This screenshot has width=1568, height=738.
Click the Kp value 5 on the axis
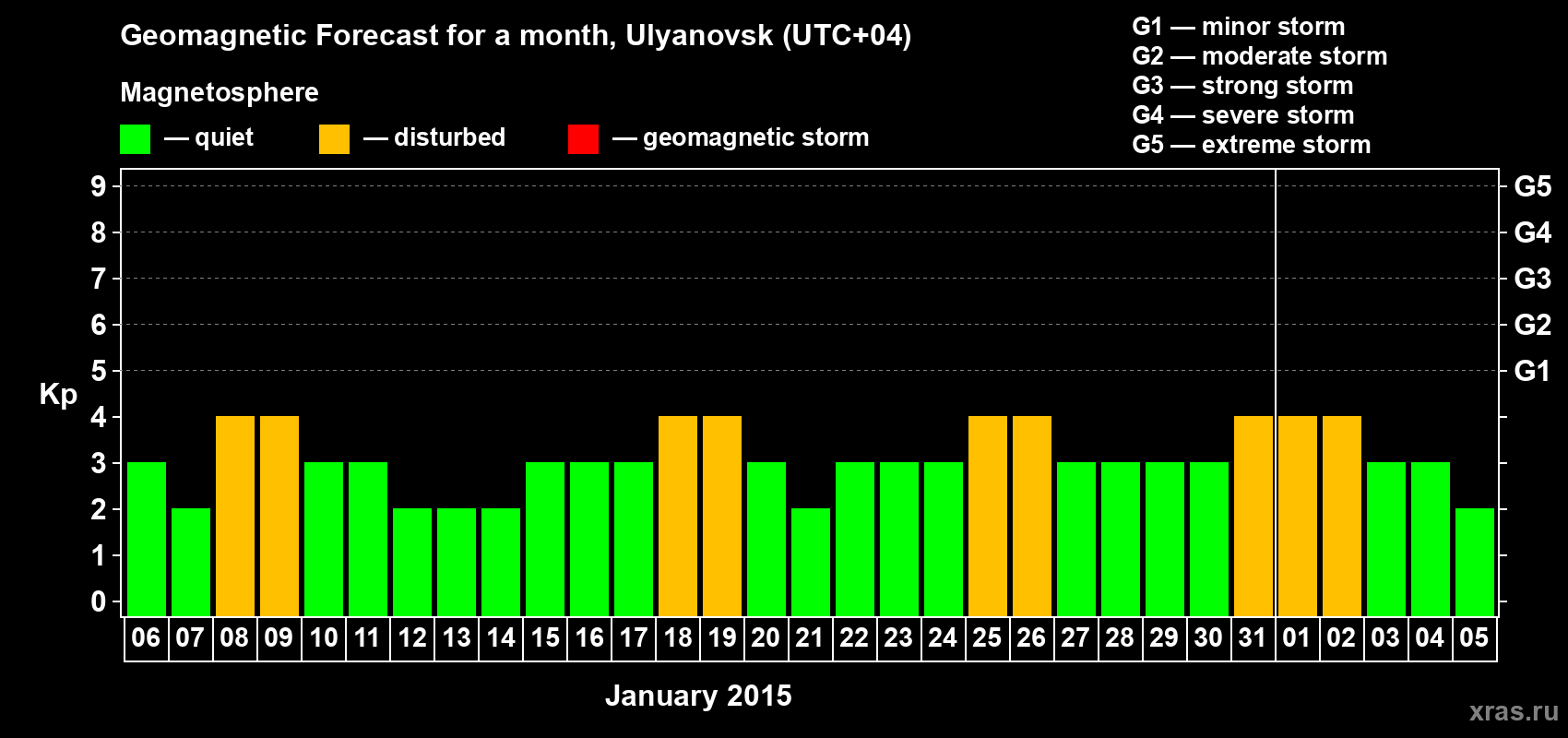99,371
